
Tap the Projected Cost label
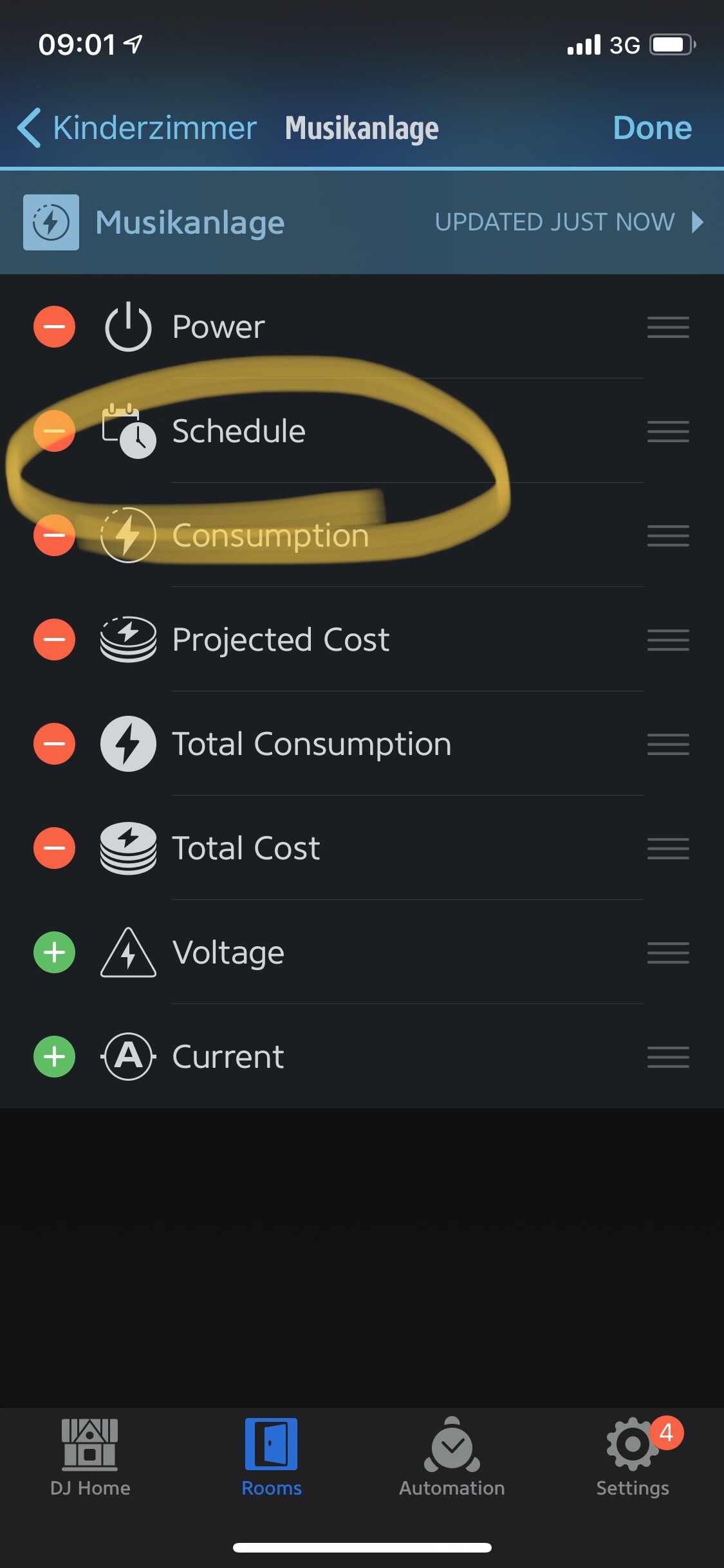coord(281,639)
